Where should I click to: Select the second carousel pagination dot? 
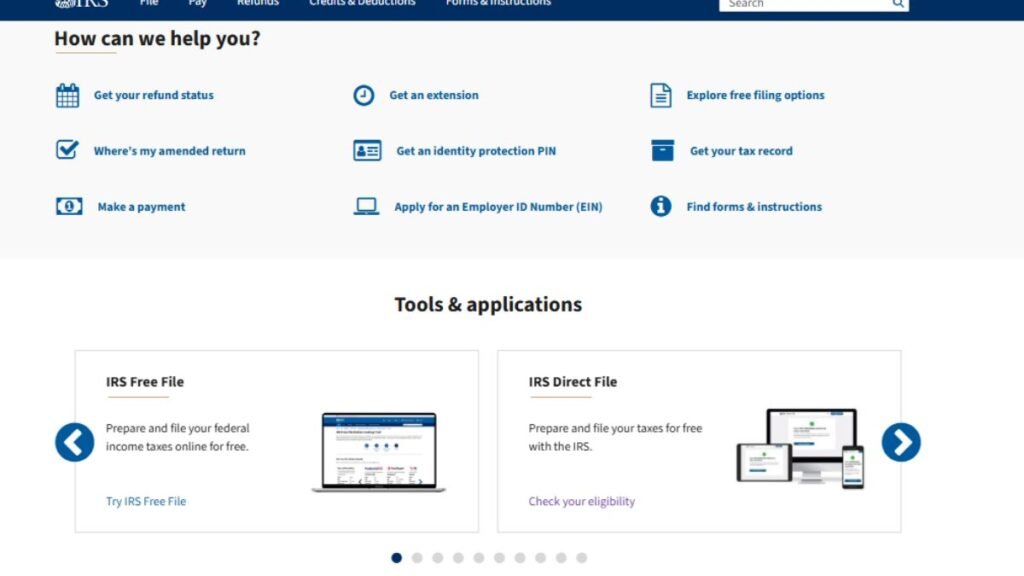tap(417, 558)
